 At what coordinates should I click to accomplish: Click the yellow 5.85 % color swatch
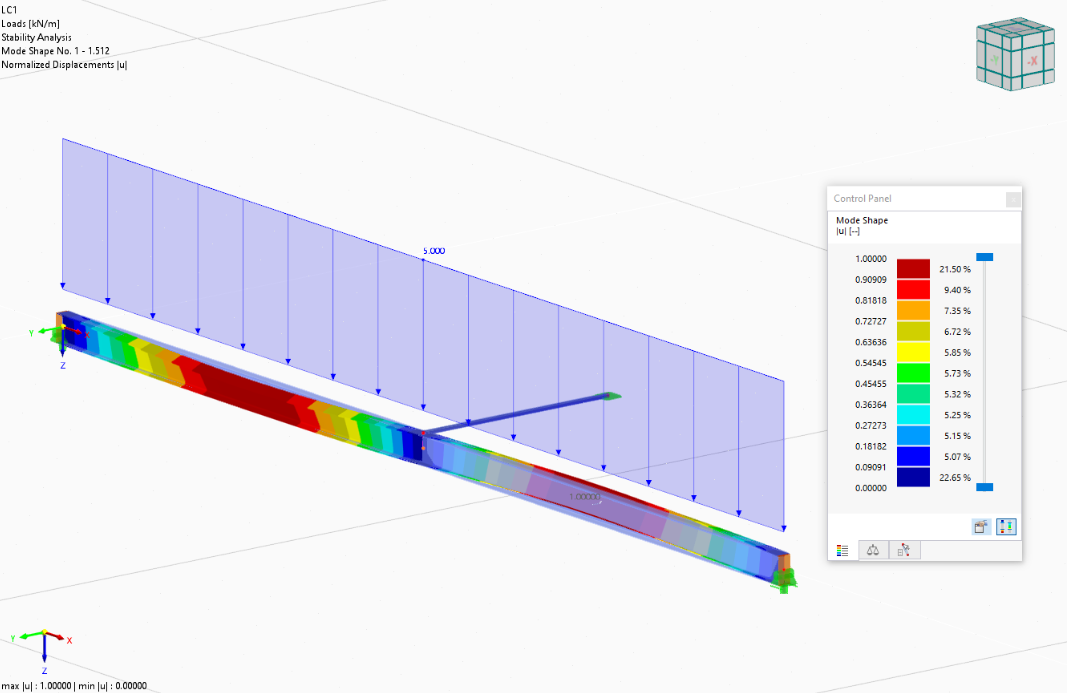coord(913,352)
